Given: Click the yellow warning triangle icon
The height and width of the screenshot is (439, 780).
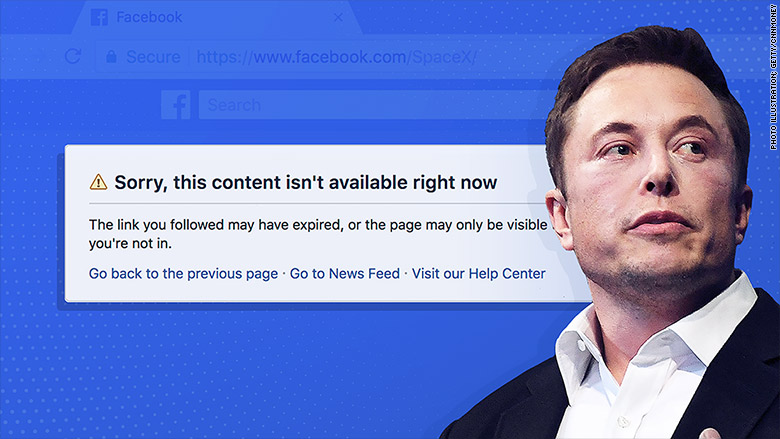Looking at the screenshot, I should click(x=98, y=182).
